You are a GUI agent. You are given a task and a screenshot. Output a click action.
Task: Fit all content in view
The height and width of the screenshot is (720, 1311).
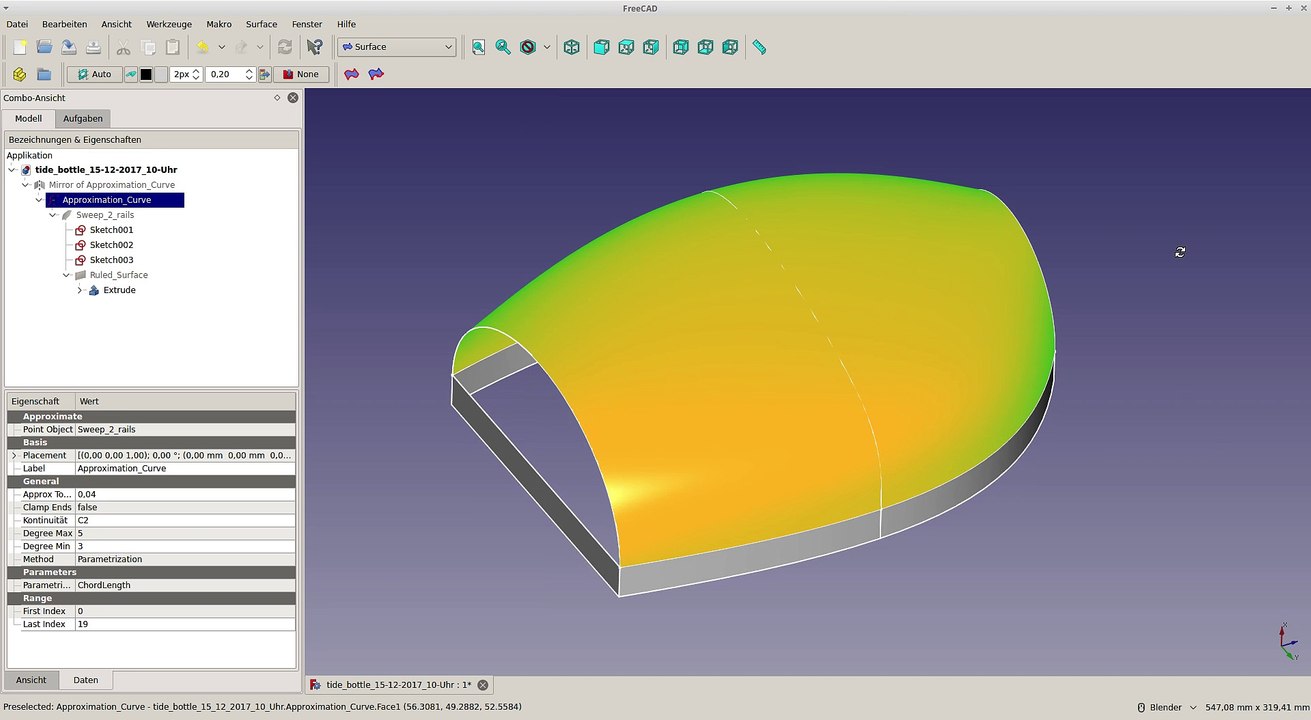coord(478,47)
